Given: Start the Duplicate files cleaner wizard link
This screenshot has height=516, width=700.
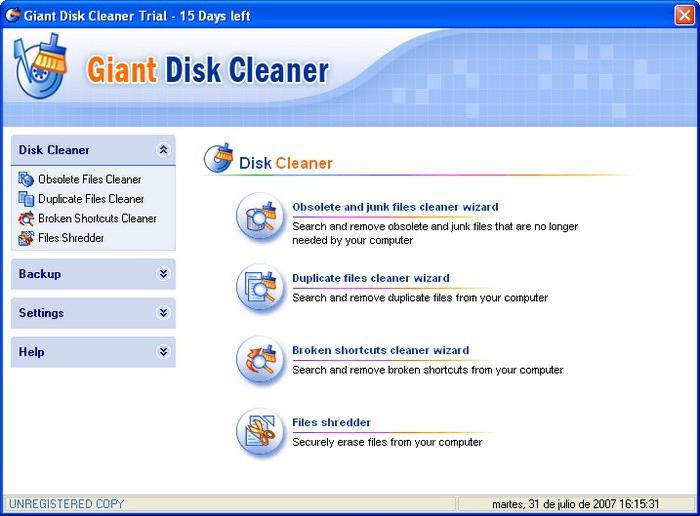Looking at the screenshot, I should coord(371,278).
